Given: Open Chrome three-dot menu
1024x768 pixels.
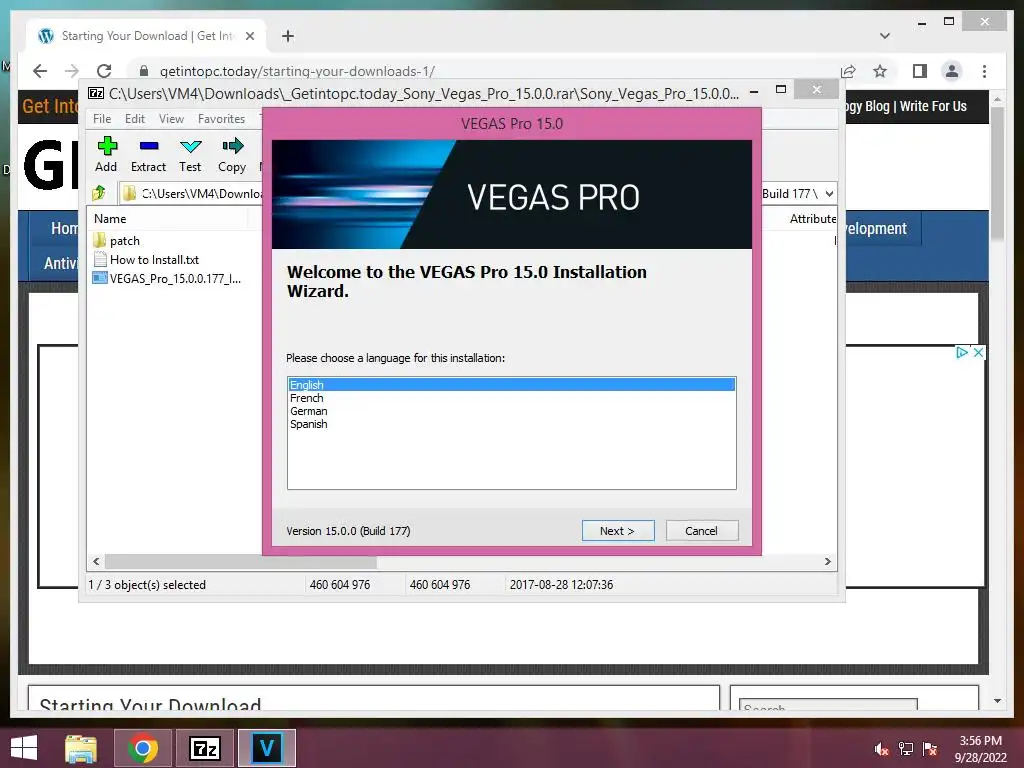Looking at the screenshot, I should [984, 71].
